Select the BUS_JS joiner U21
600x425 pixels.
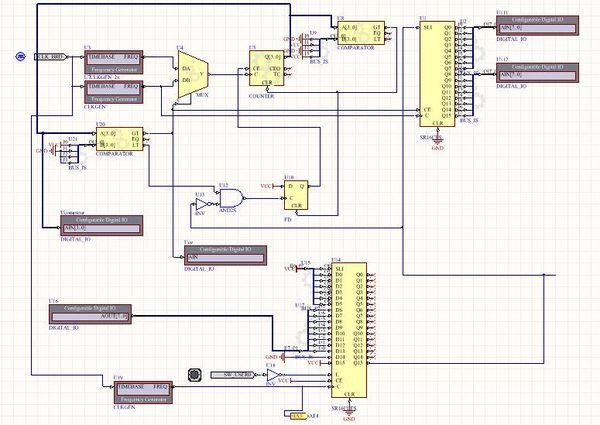[72, 153]
